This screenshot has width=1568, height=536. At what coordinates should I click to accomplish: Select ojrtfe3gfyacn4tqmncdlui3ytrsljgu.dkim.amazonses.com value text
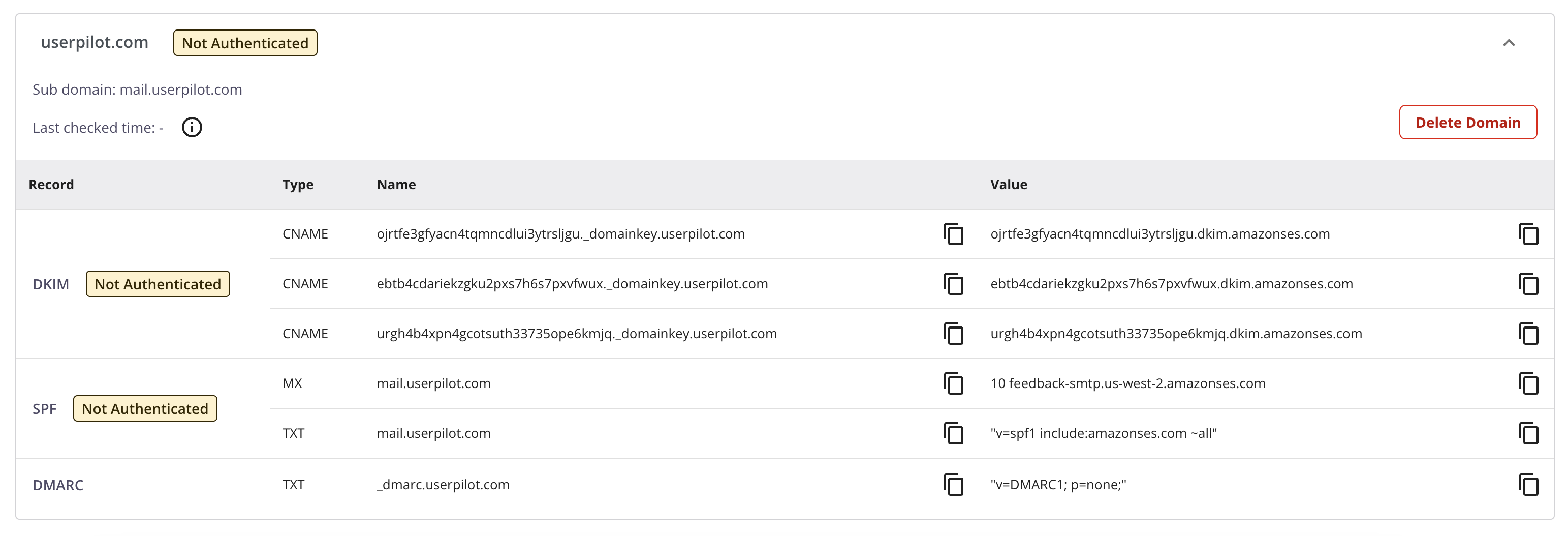tap(1159, 234)
